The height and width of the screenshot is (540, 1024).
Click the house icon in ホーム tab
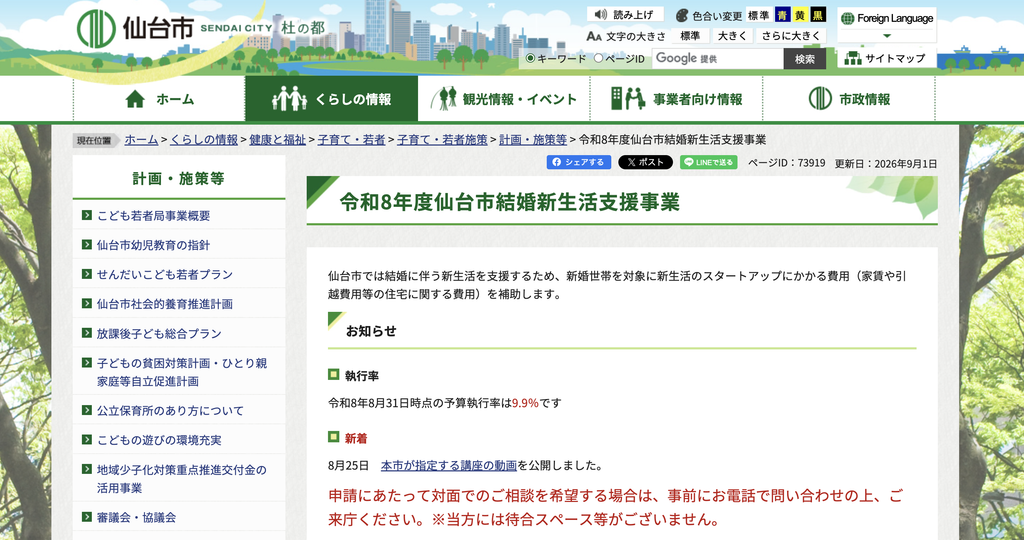pos(135,99)
